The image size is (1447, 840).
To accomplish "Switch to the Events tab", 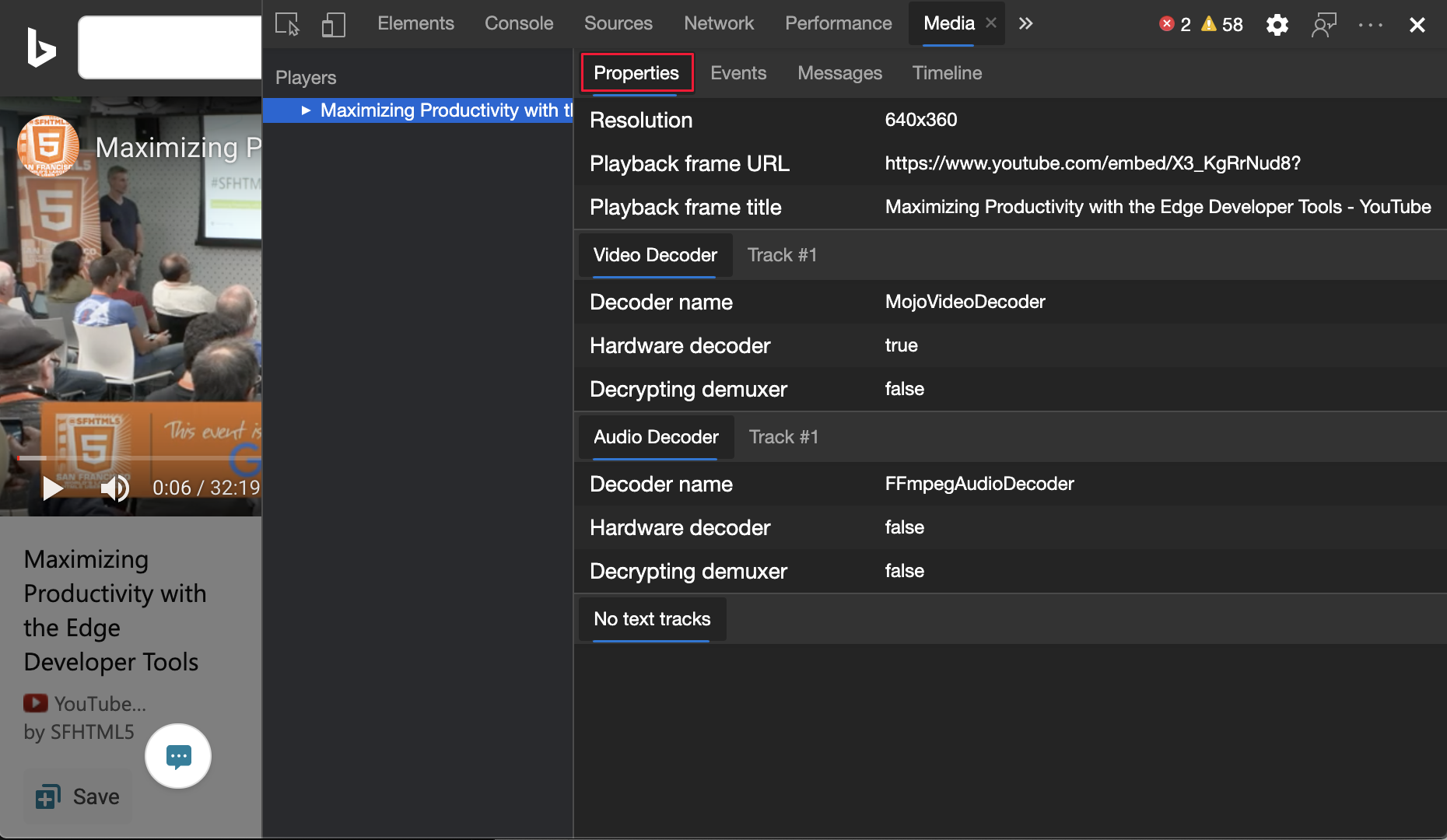I will [x=738, y=73].
